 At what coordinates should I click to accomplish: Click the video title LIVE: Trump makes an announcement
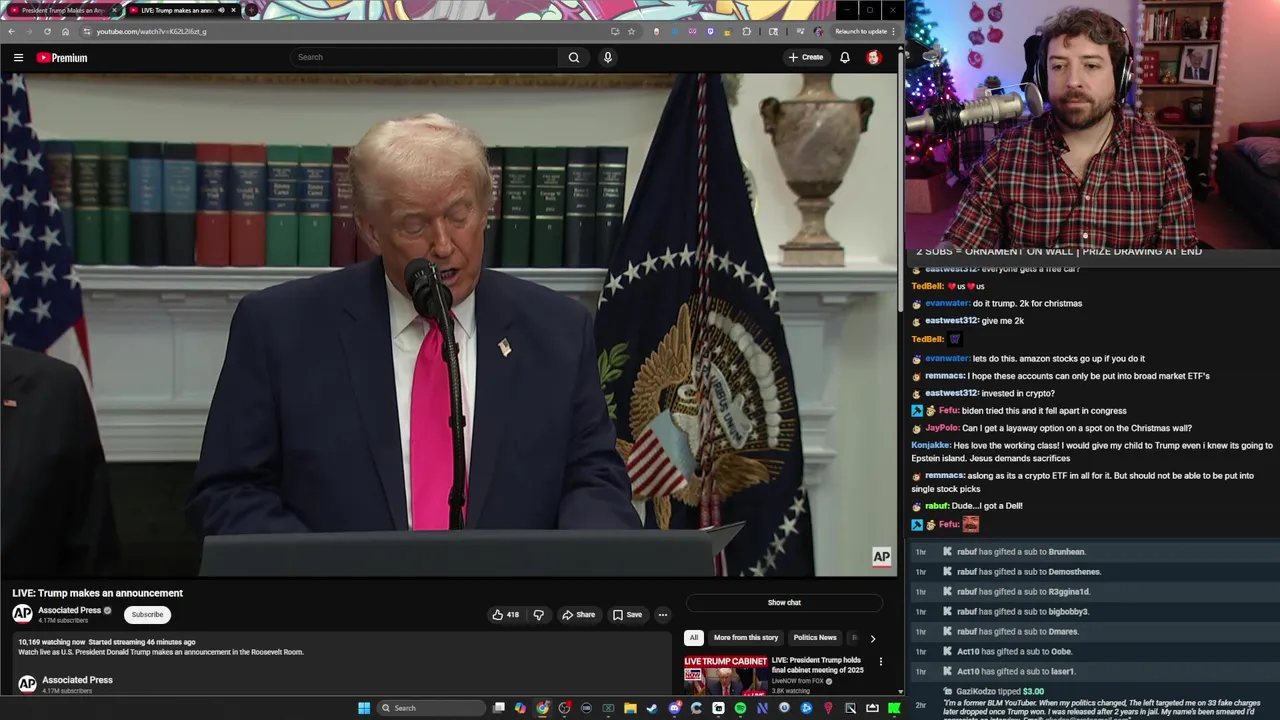tap(97, 593)
